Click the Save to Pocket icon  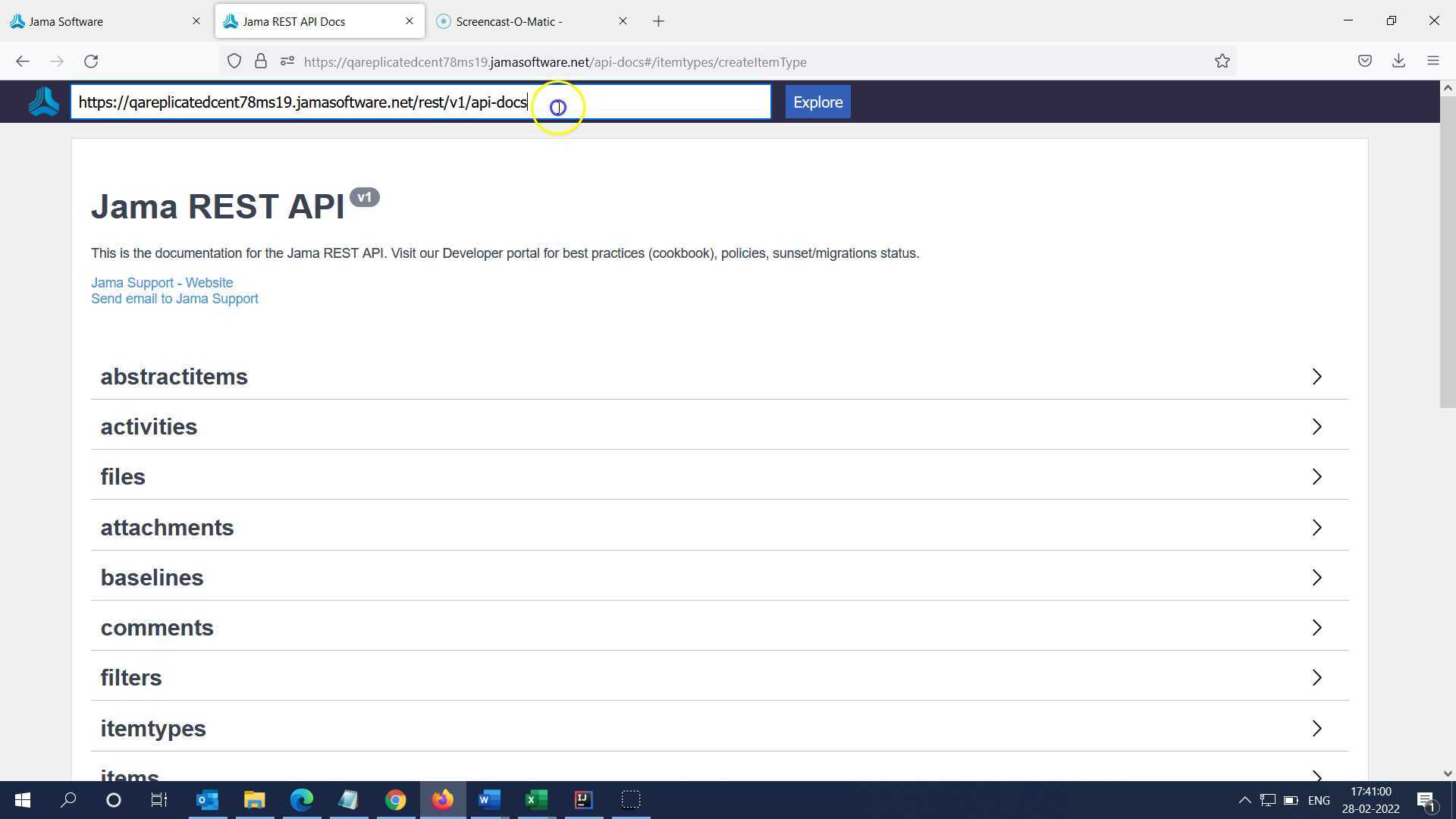pyautogui.click(x=1364, y=61)
